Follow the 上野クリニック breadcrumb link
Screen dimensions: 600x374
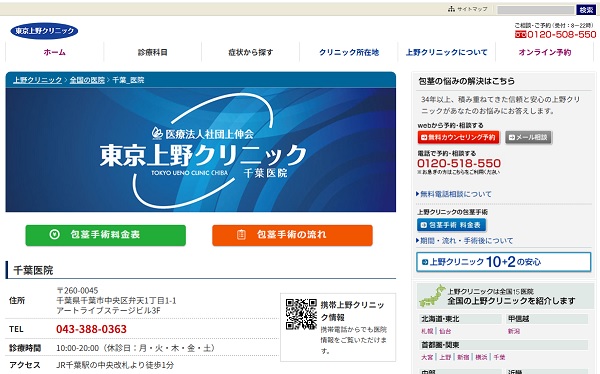(x=38, y=80)
